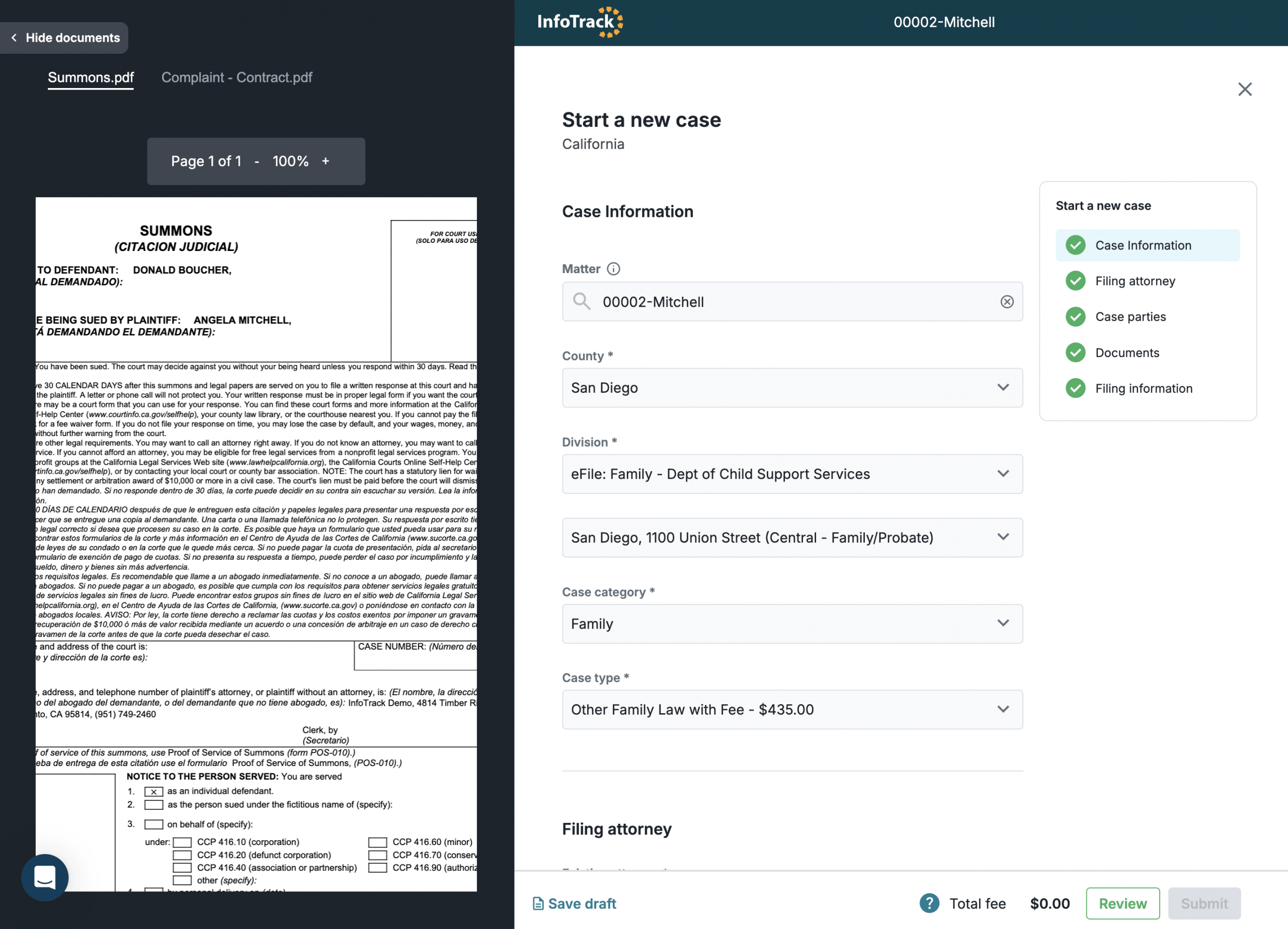Click the Case parties green checkmark
Viewport: 1288px width, 929px height.
1075,316
